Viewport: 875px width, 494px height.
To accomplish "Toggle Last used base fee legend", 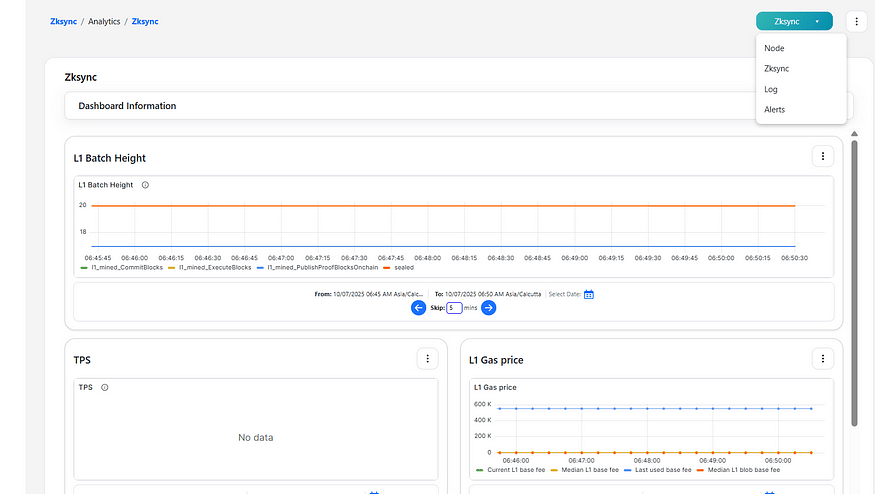I will click(x=657, y=470).
